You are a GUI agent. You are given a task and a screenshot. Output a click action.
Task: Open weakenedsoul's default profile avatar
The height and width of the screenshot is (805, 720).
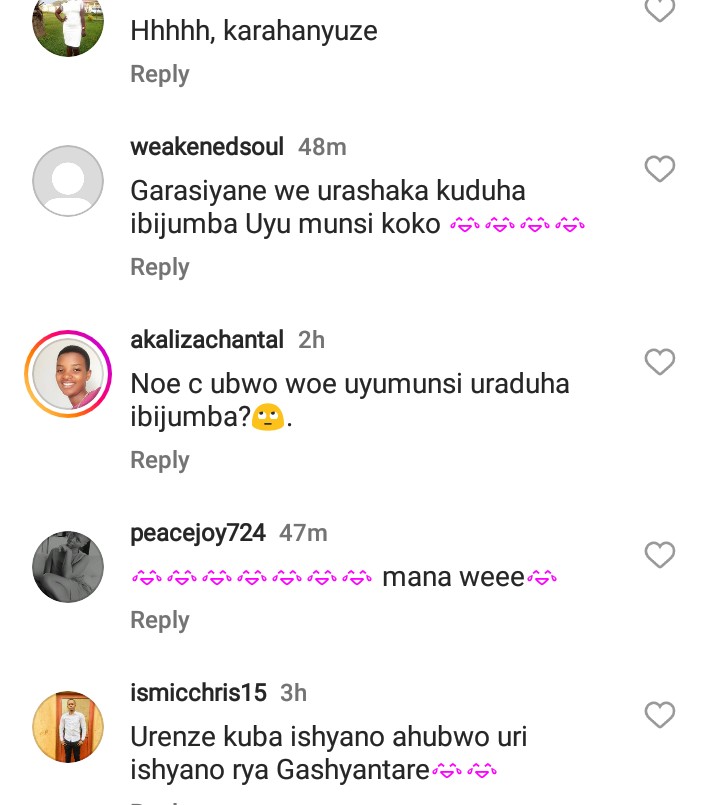pos(68,181)
